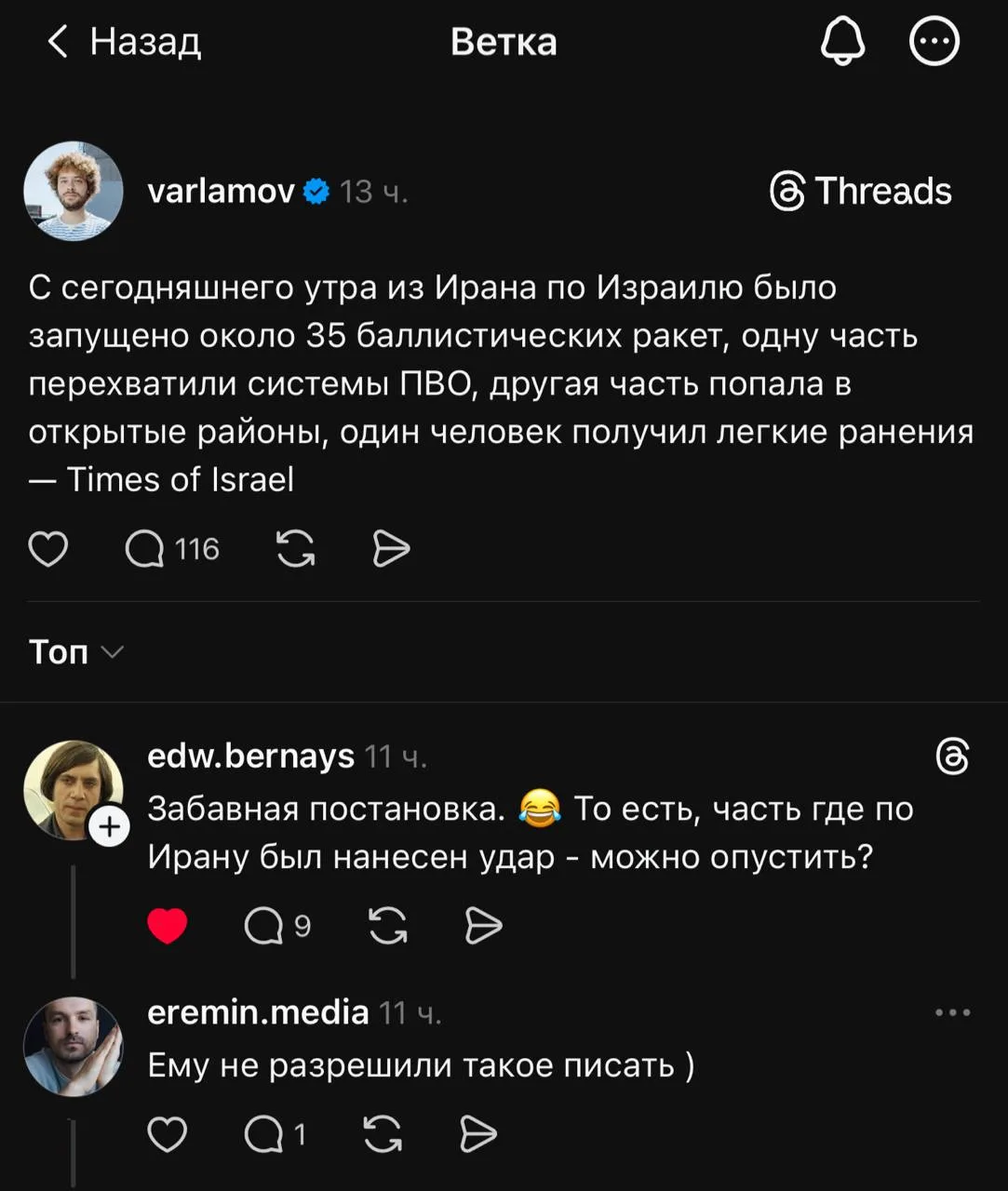Like the eremin.media reply

(x=168, y=1134)
